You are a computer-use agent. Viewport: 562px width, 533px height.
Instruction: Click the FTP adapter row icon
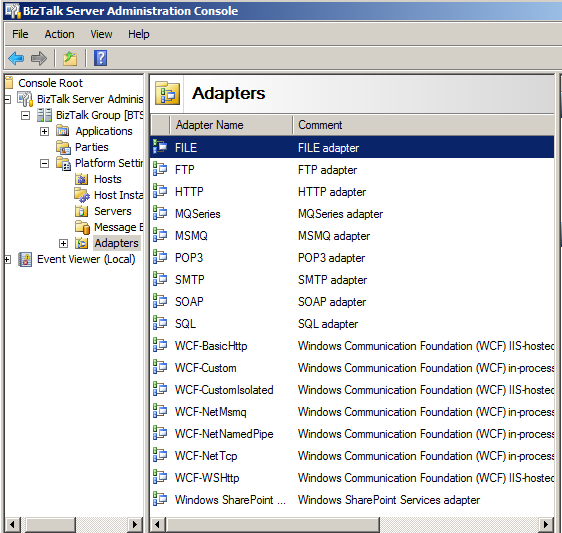click(160, 169)
